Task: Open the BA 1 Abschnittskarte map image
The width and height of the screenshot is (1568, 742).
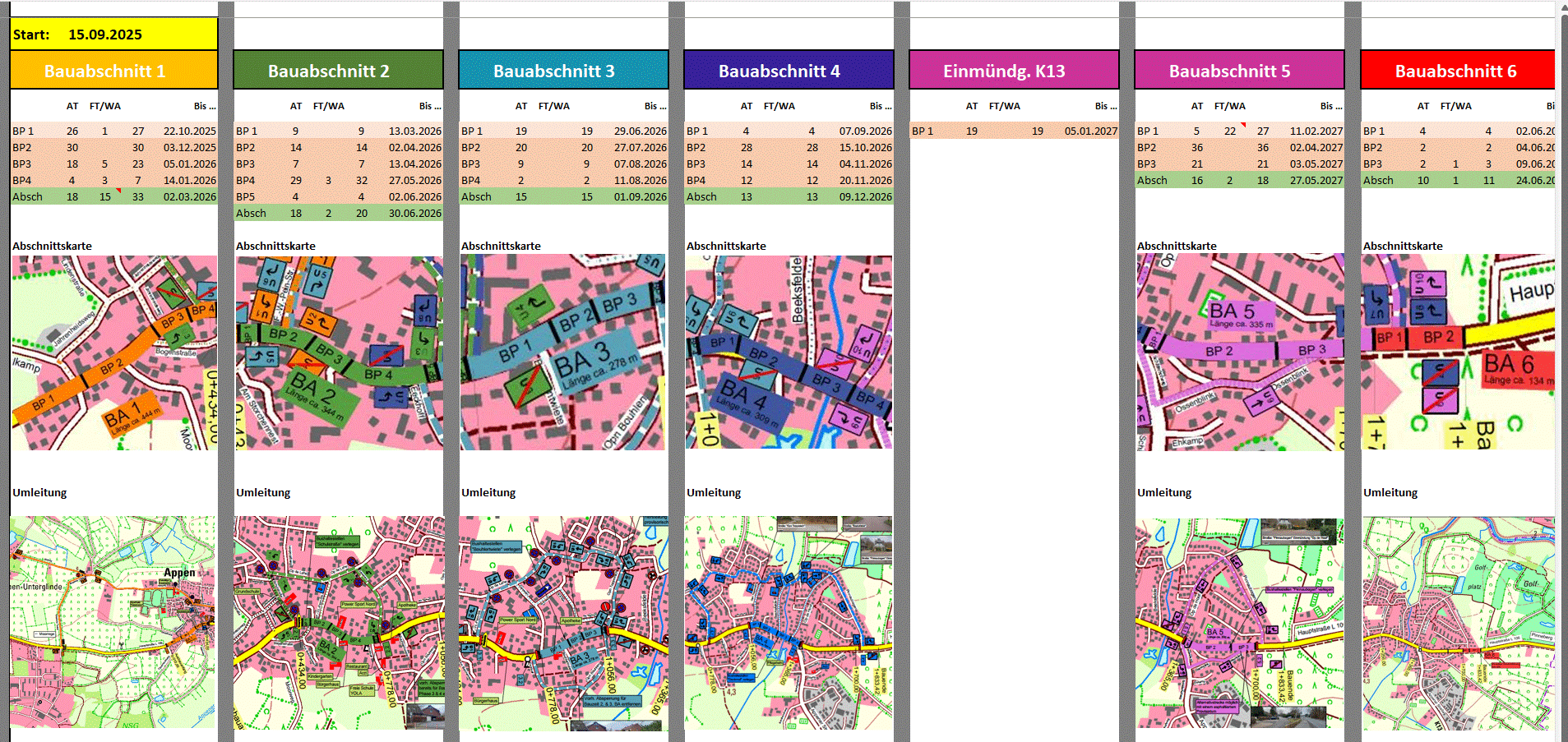Action: (x=113, y=353)
